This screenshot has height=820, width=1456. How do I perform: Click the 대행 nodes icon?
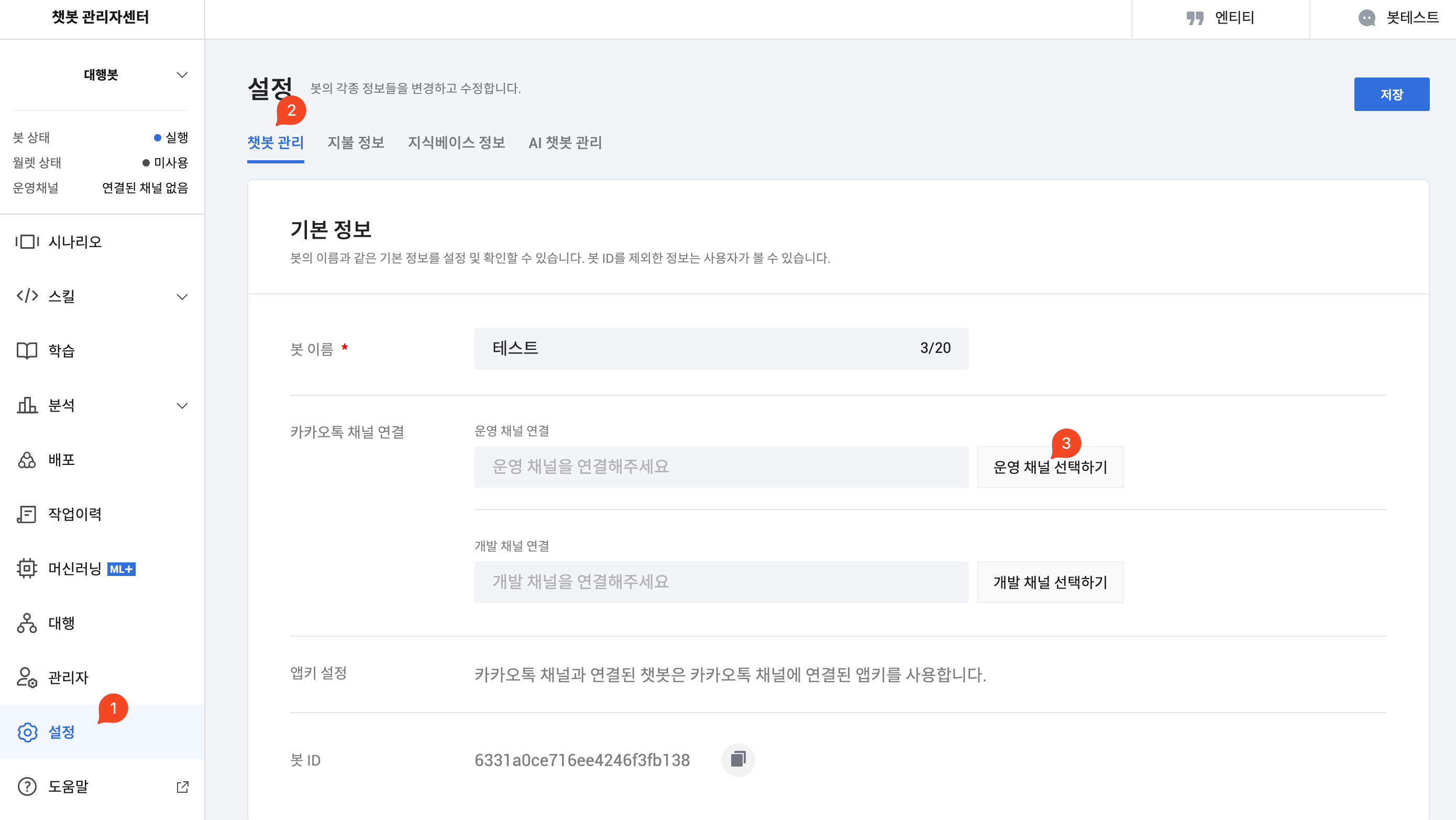click(x=27, y=623)
